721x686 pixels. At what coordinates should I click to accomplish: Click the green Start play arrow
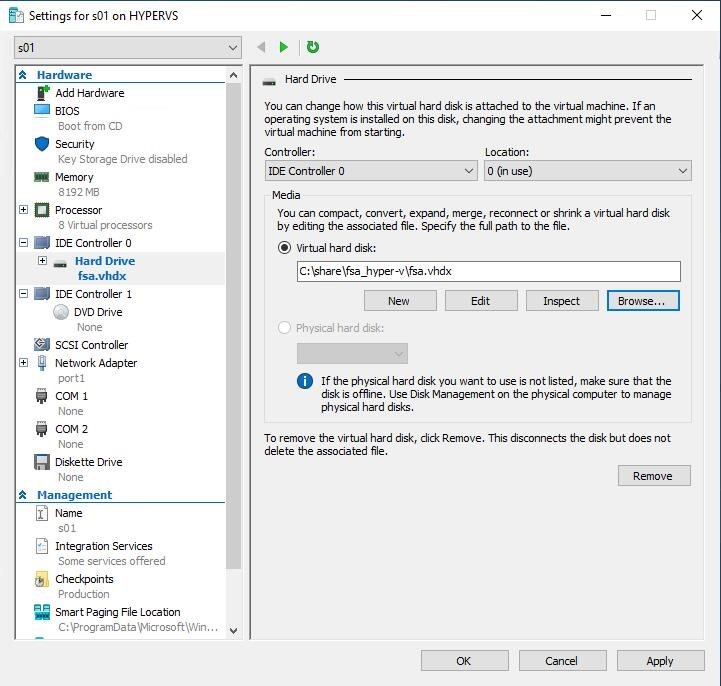(284, 47)
